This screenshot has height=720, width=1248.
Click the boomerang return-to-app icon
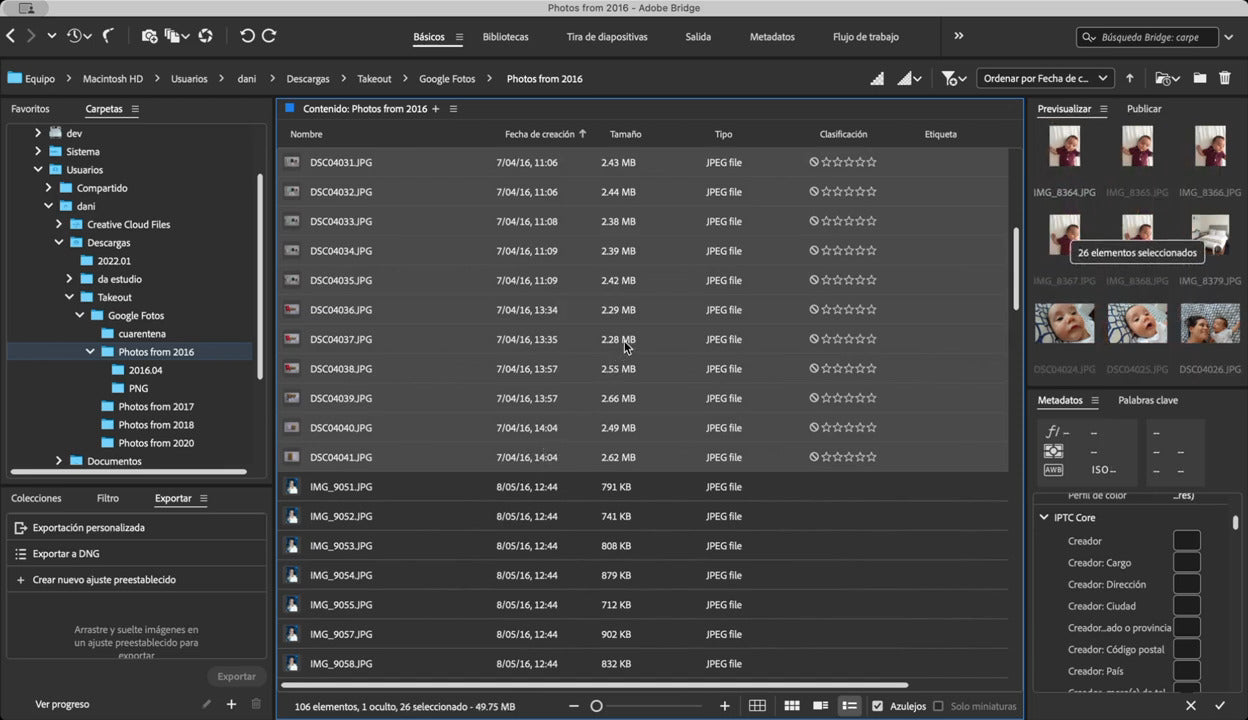(108, 36)
